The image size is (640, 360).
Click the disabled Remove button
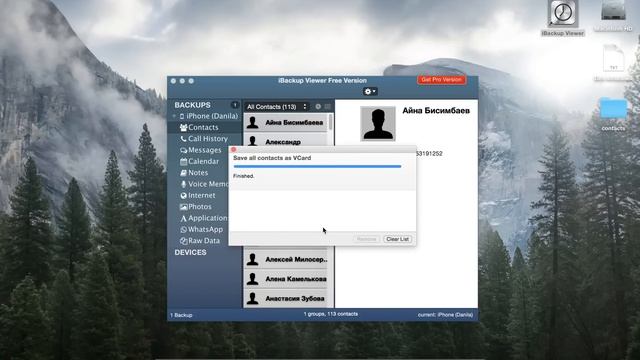click(x=367, y=239)
